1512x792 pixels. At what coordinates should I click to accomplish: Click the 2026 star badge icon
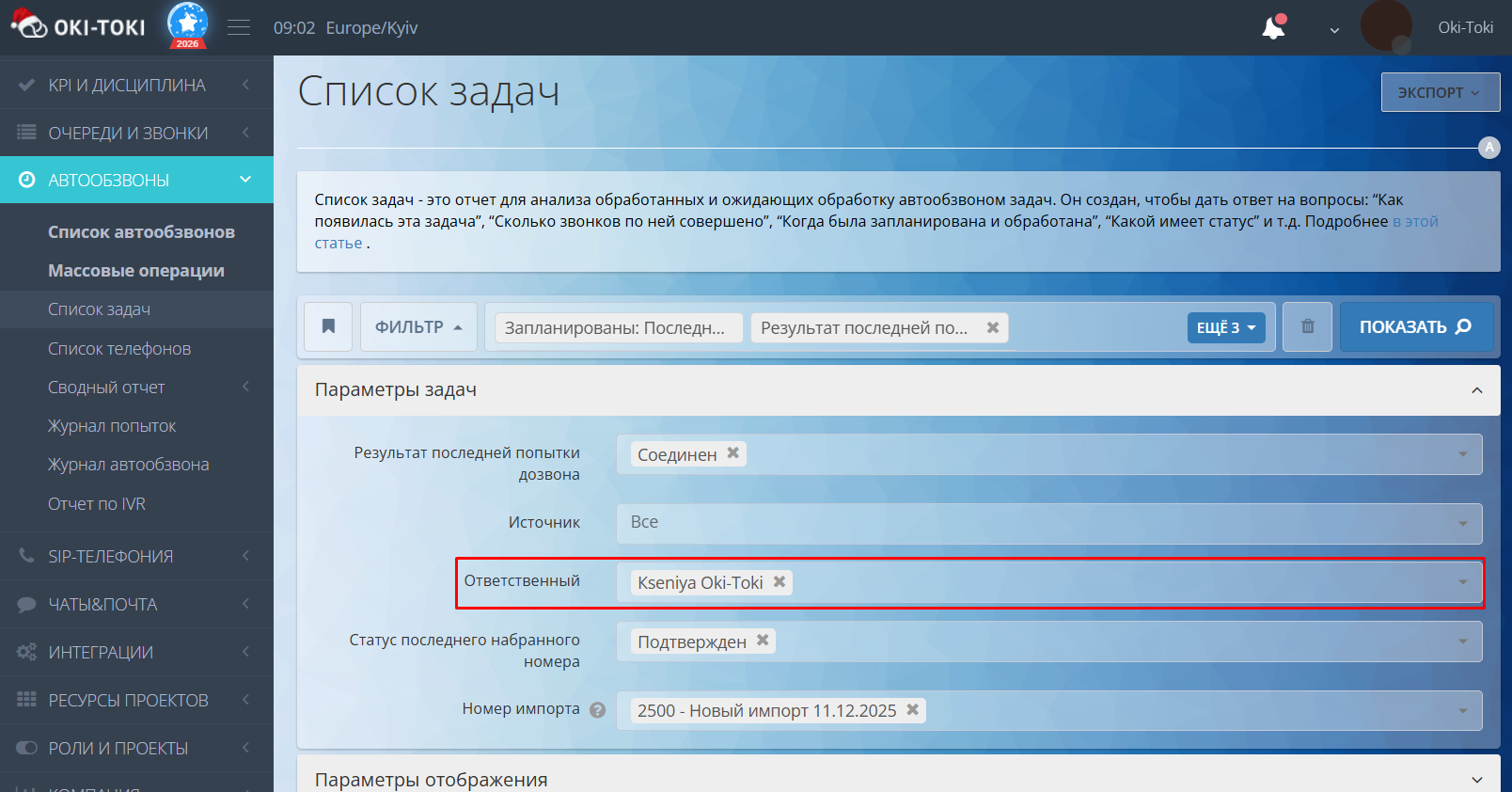click(187, 25)
